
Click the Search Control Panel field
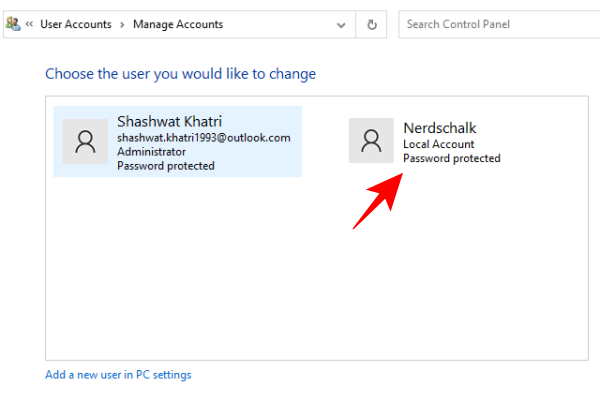pos(495,24)
